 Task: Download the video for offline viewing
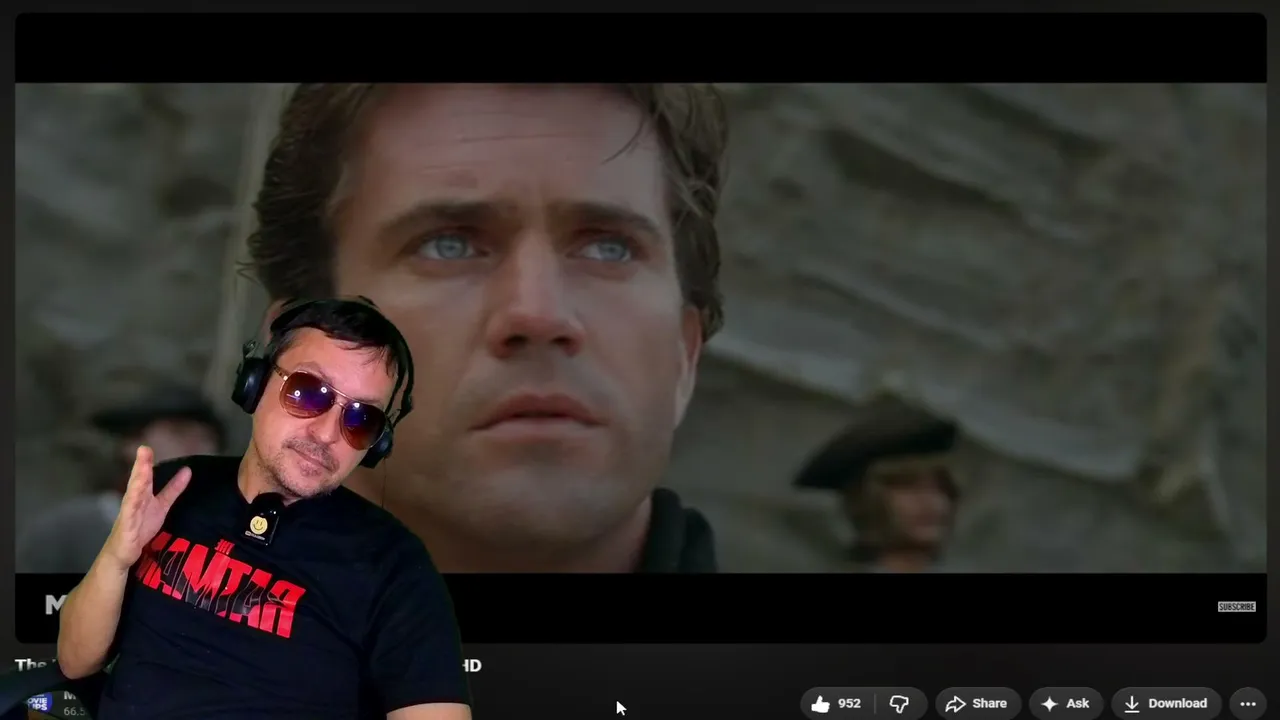tap(1166, 704)
